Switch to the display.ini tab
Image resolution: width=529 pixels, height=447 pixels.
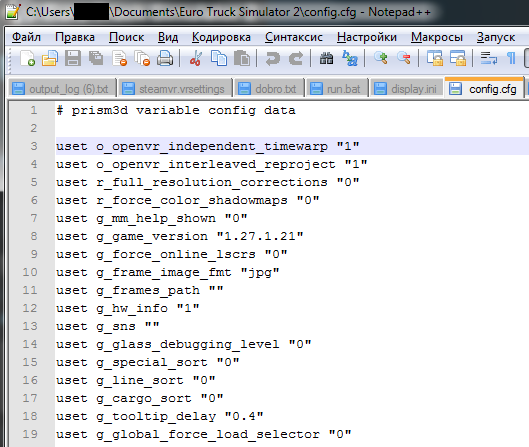coord(407,89)
